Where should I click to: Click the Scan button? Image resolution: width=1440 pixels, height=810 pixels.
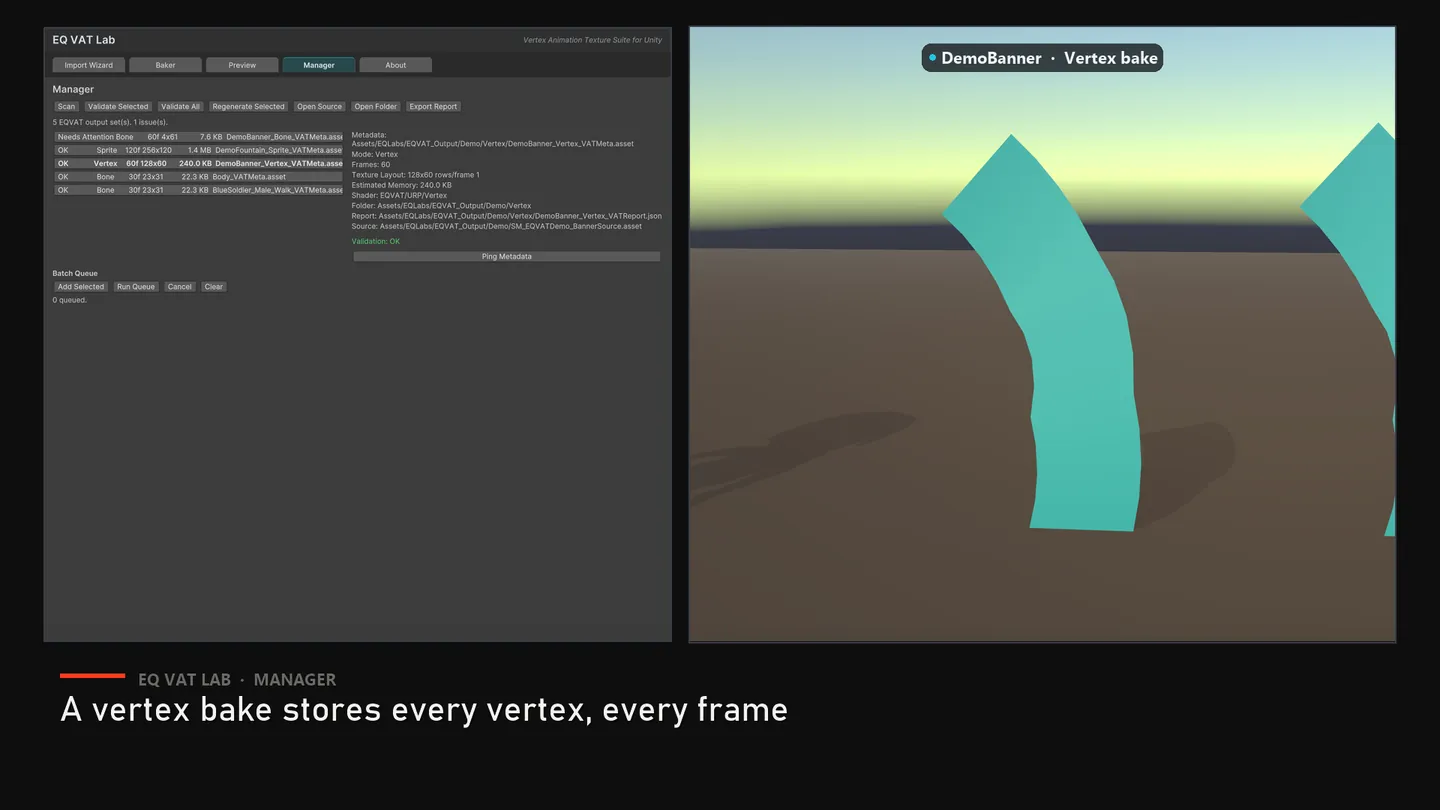click(66, 107)
